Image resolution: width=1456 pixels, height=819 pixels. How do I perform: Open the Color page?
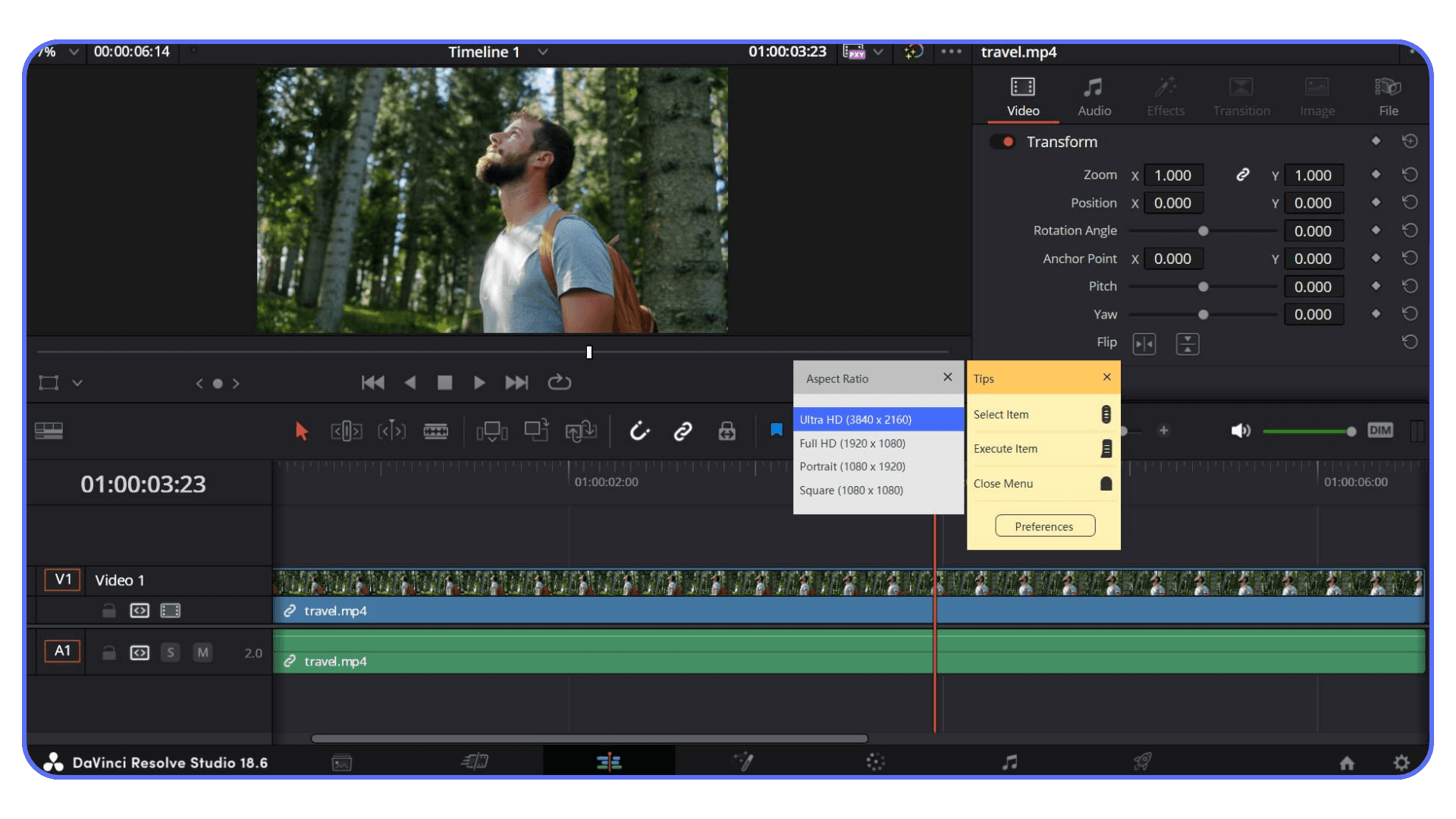[875, 761]
